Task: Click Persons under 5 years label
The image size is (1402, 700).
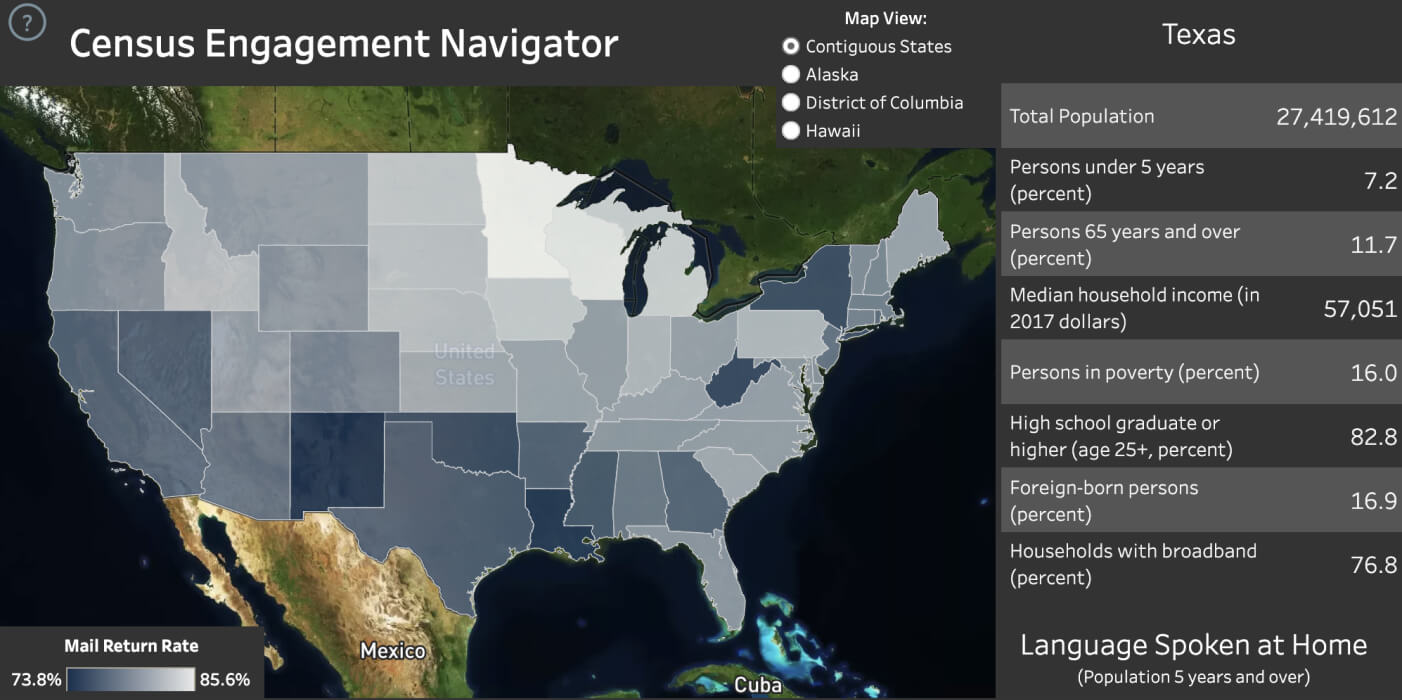Action: click(x=1107, y=180)
